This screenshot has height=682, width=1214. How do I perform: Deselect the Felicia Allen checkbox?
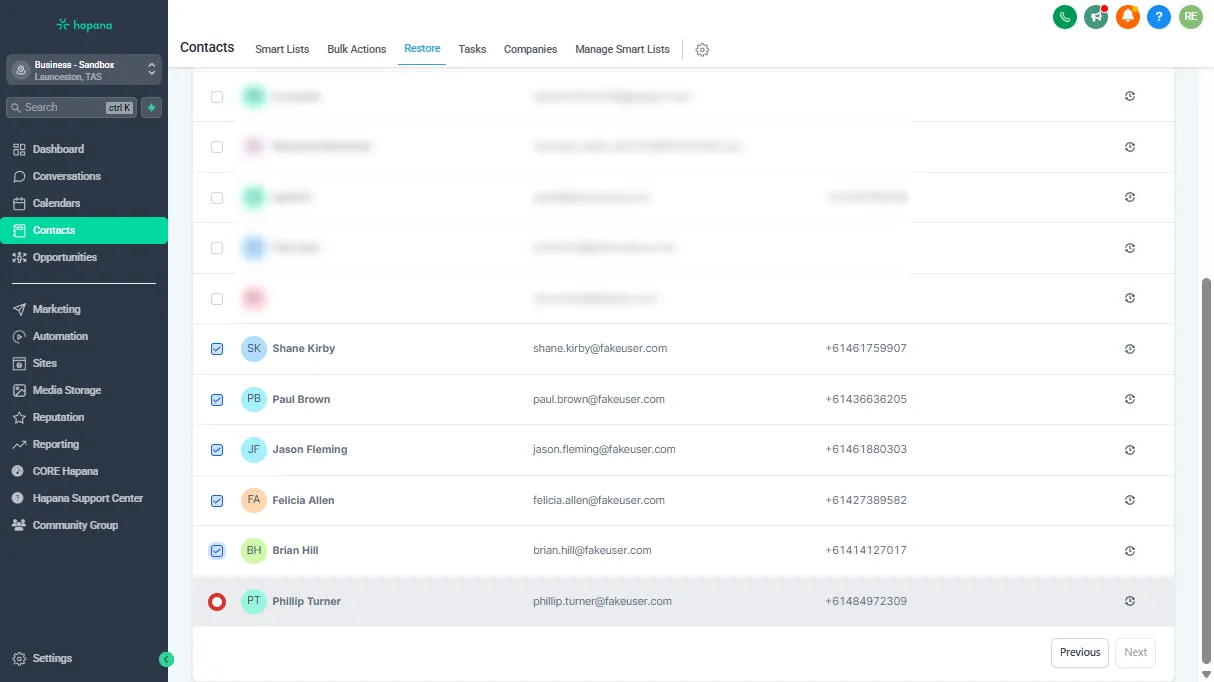click(x=217, y=501)
